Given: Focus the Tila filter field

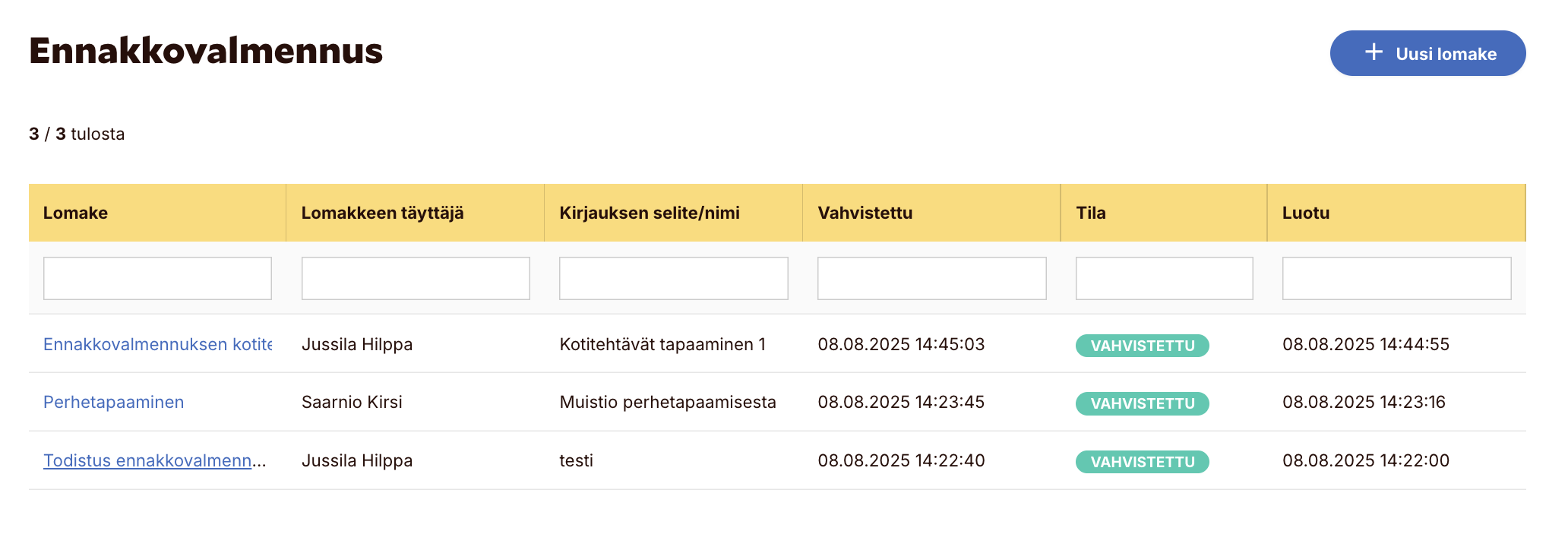Looking at the screenshot, I should (1164, 278).
